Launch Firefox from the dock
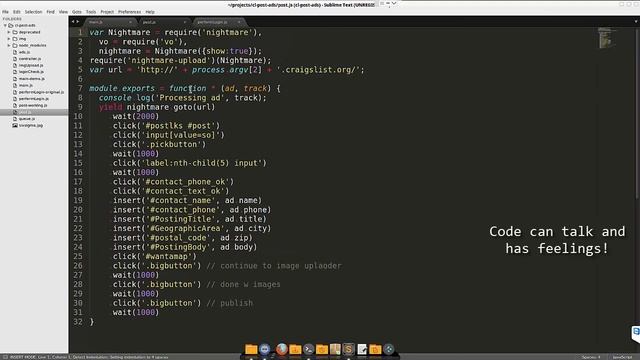This screenshot has height=360, width=640. tap(281, 349)
